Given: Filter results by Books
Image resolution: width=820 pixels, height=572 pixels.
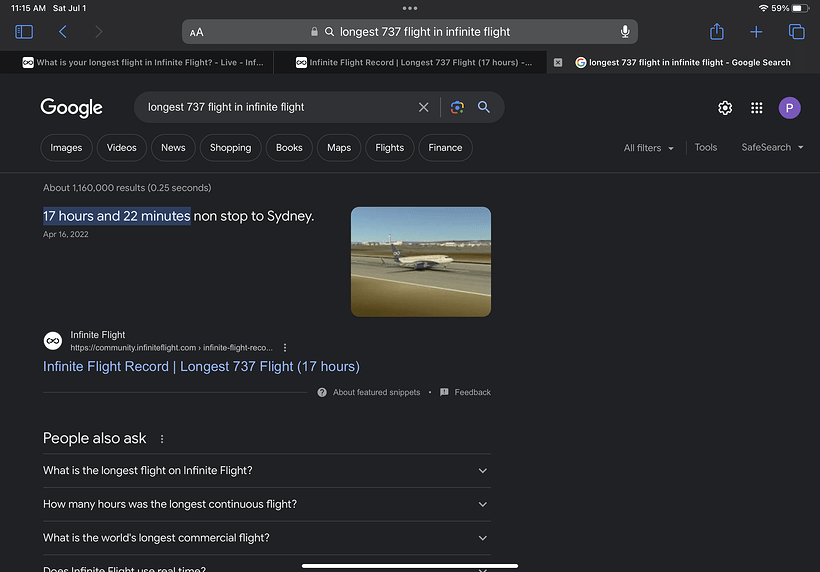Looking at the screenshot, I should pyautogui.click(x=289, y=148).
